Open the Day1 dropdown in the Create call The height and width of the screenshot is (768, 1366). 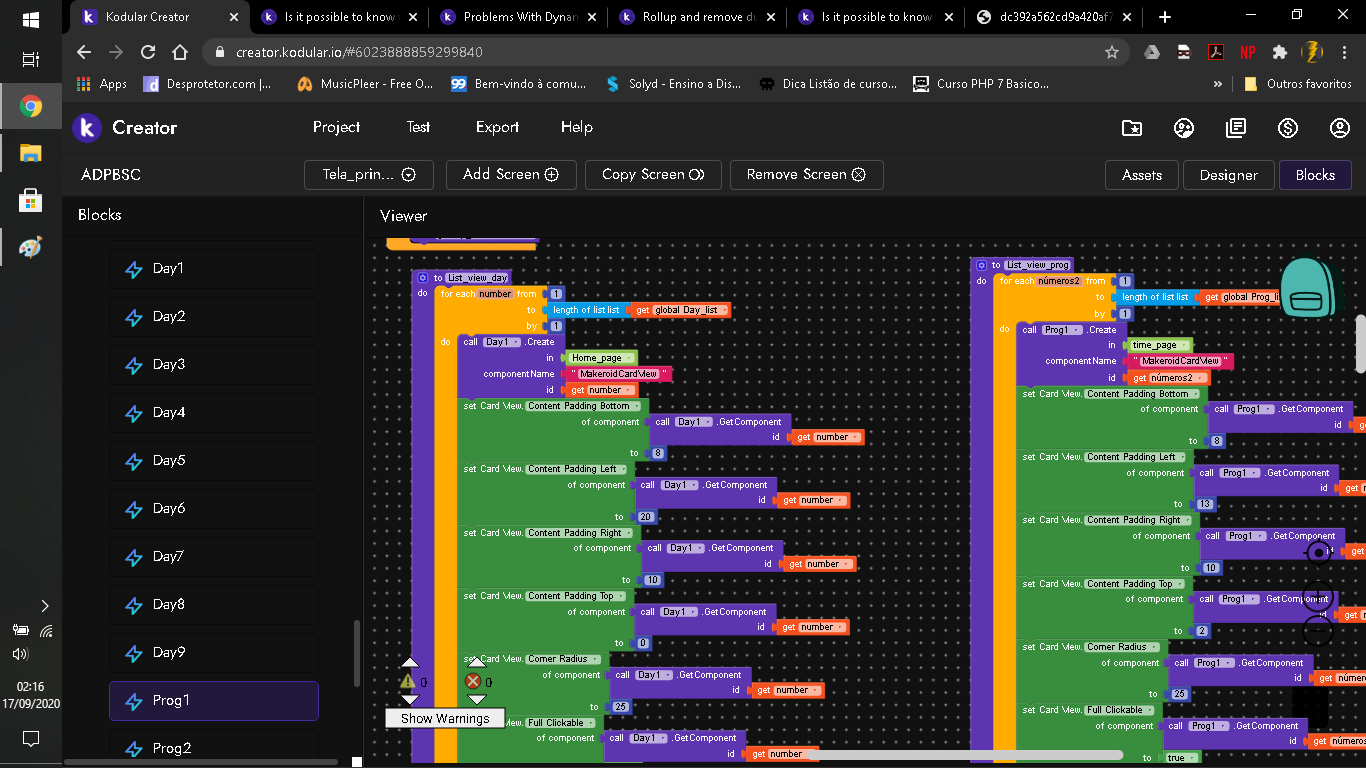[502, 342]
